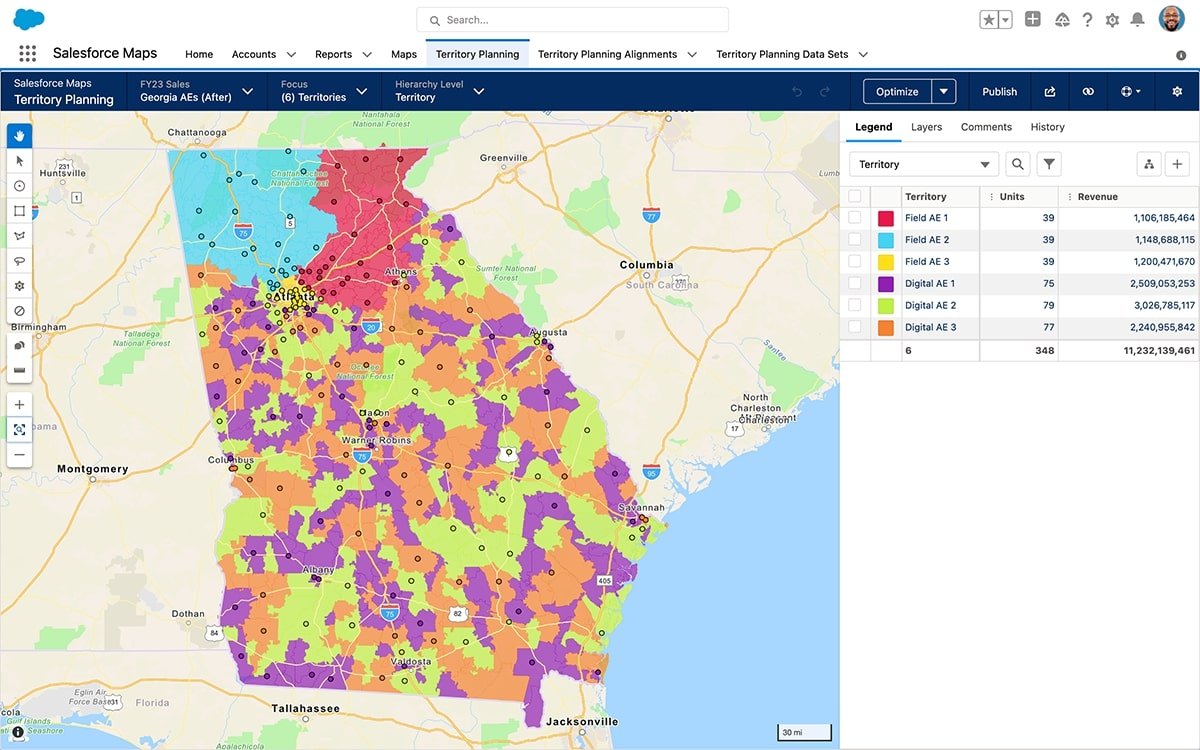Select the rectangle selection tool

point(19,210)
